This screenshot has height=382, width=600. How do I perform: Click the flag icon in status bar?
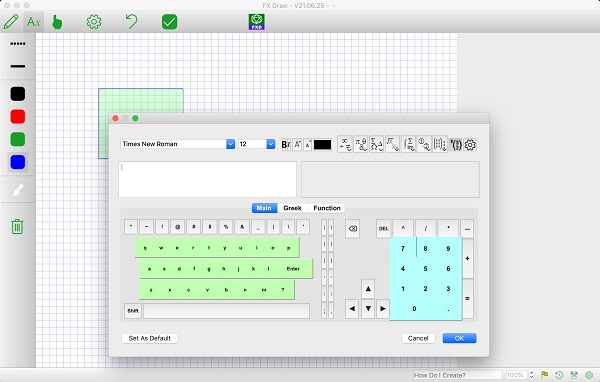click(x=545, y=375)
